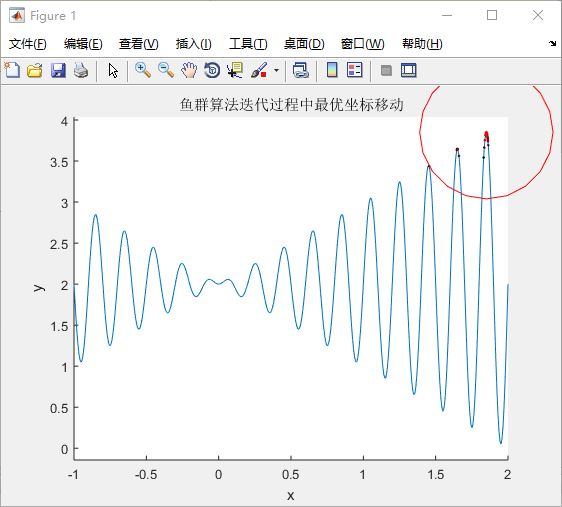
Task: Activate the Zoom In magnifier tool
Action: (x=143, y=70)
